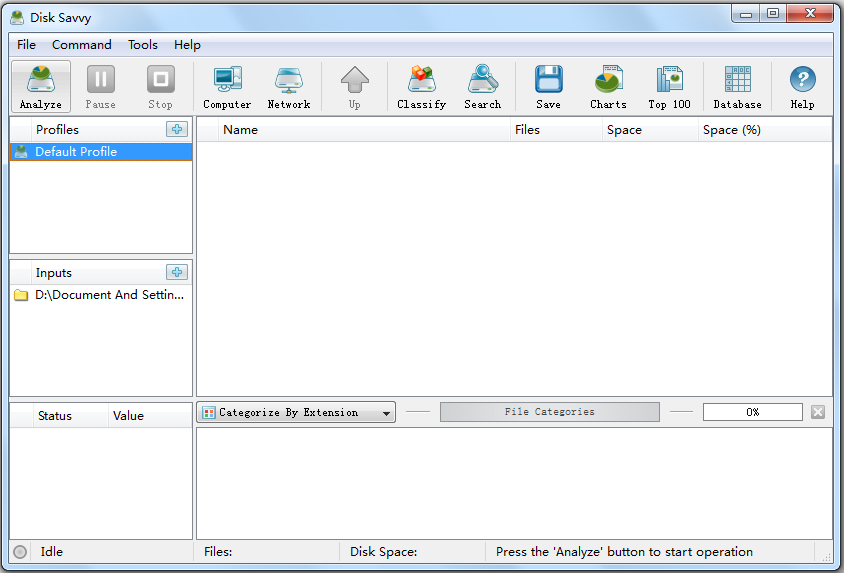Click the Disk Space: status bar field
This screenshot has height=573, width=844.
(412, 552)
